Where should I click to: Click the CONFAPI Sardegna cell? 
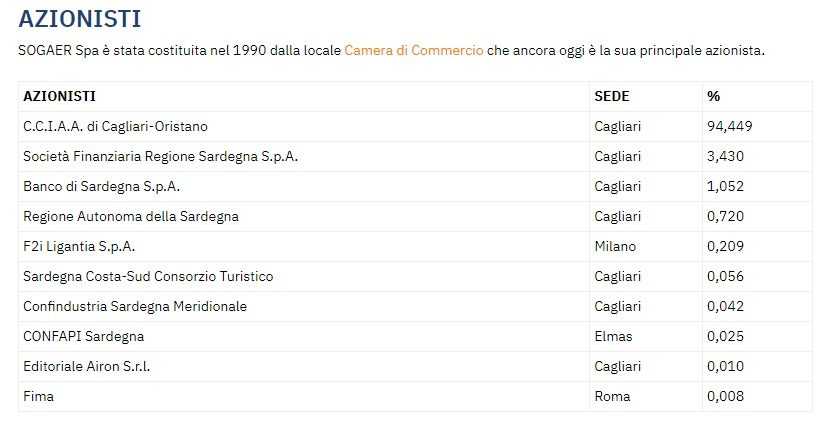click(x=304, y=337)
